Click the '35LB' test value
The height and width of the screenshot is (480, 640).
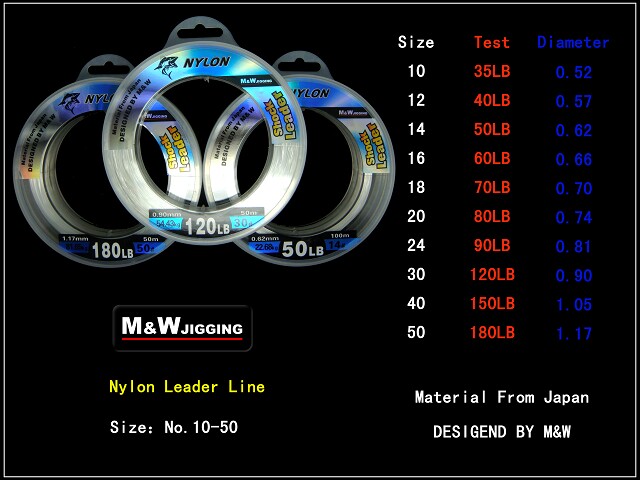(492, 71)
